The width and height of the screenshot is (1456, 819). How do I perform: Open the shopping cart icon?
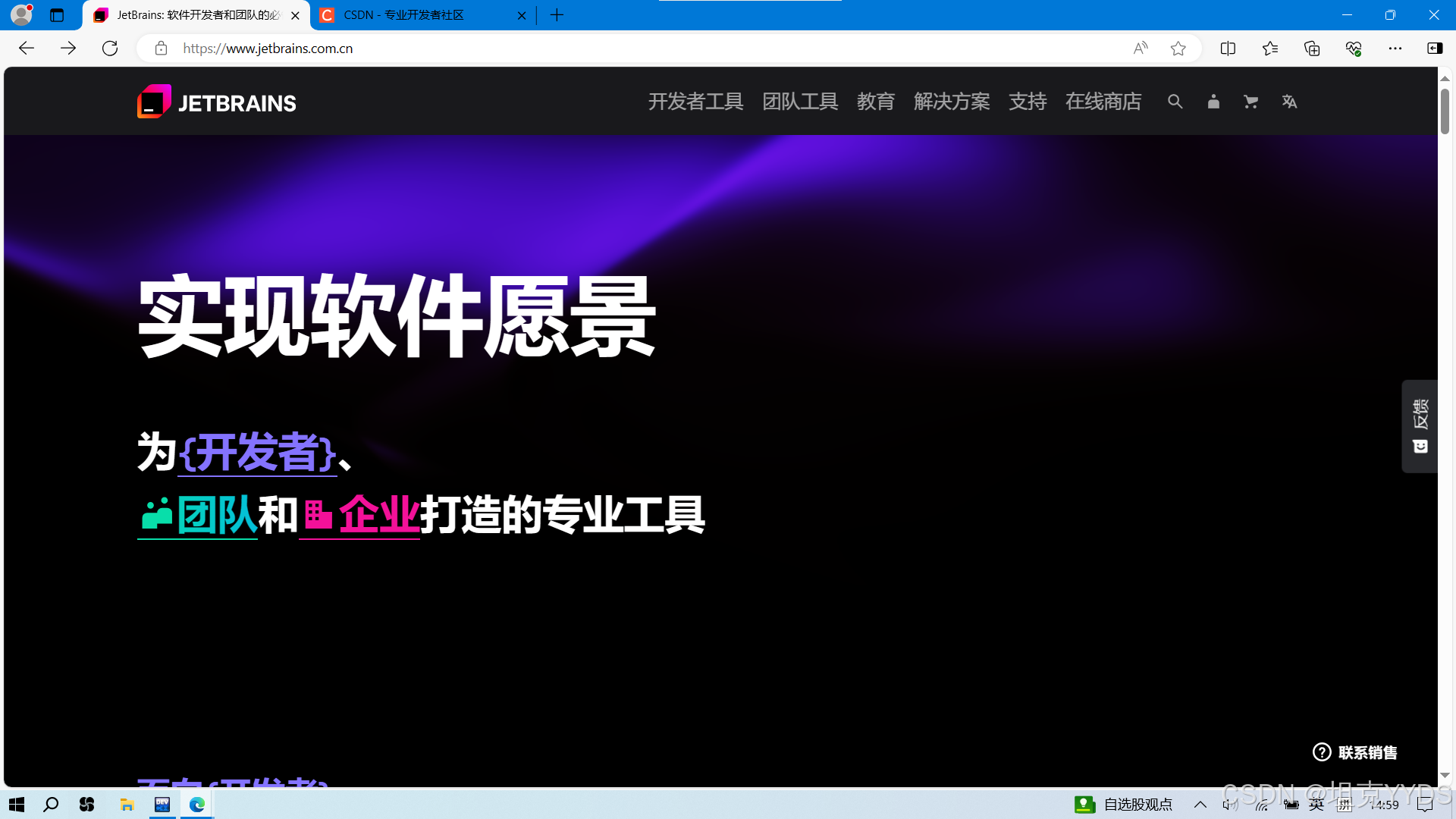click(1251, 102)
